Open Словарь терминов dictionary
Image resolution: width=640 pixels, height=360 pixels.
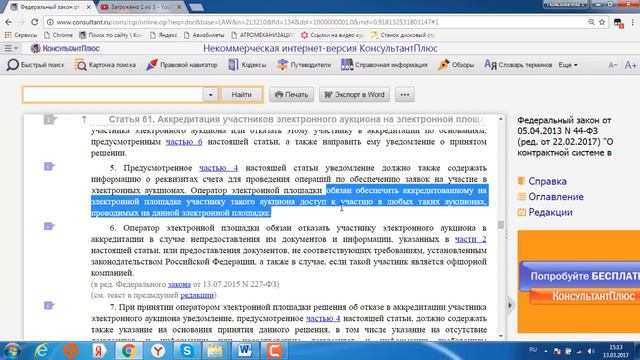[518, 65]
